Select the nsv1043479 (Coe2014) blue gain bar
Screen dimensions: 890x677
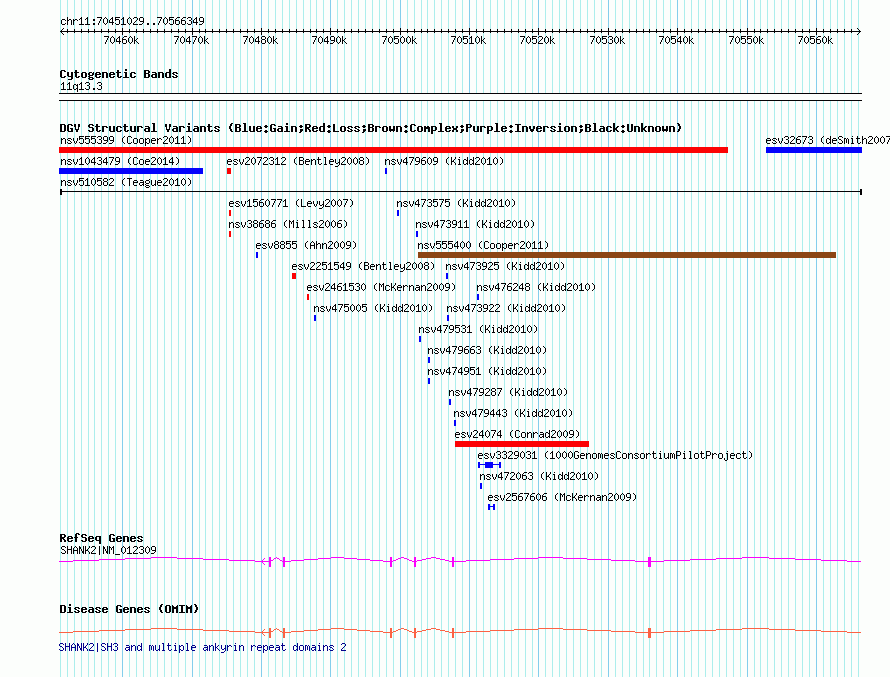tap(131, 171)
